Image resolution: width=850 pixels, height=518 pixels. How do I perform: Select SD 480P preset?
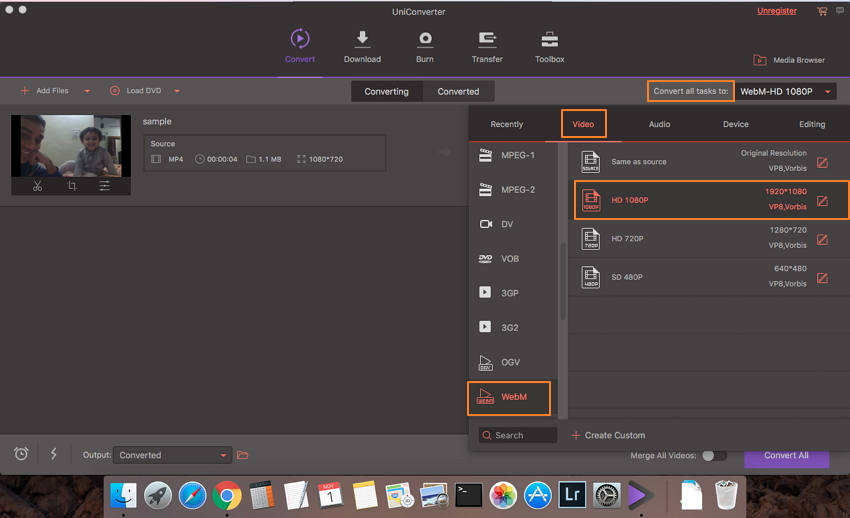(x=708, y=277)
